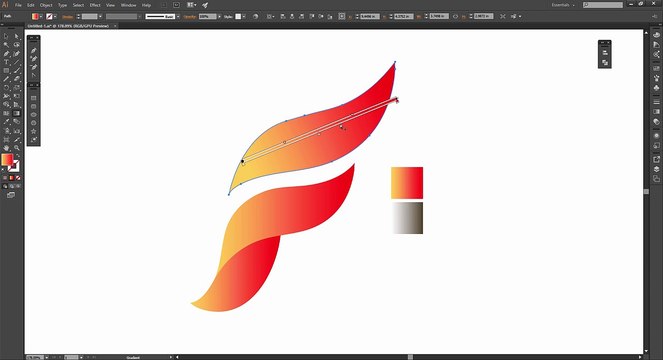This screenshot has width=663, height=360.
Task: Open the Effect menu
Action: click(95, 5)
